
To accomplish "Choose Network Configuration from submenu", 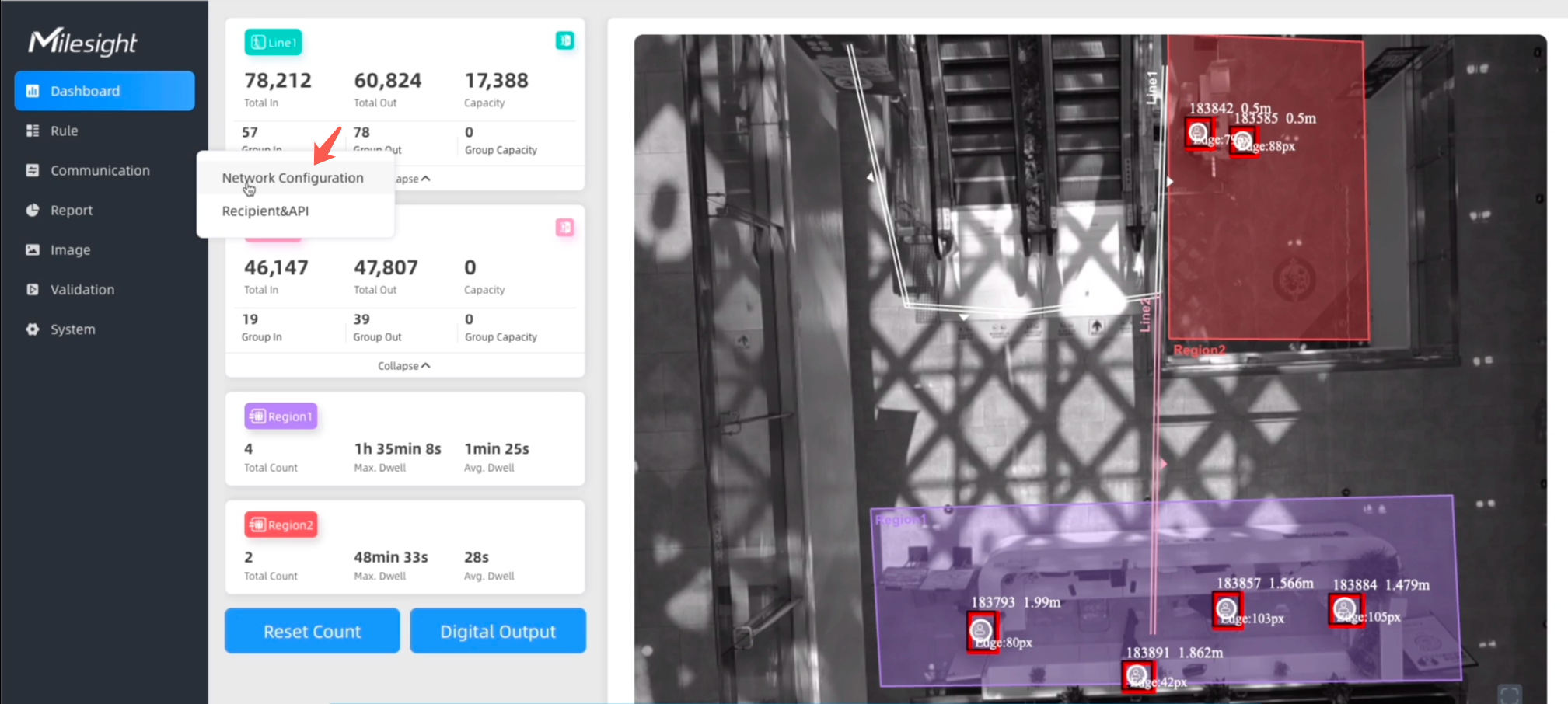I will [x=293, y=178].
